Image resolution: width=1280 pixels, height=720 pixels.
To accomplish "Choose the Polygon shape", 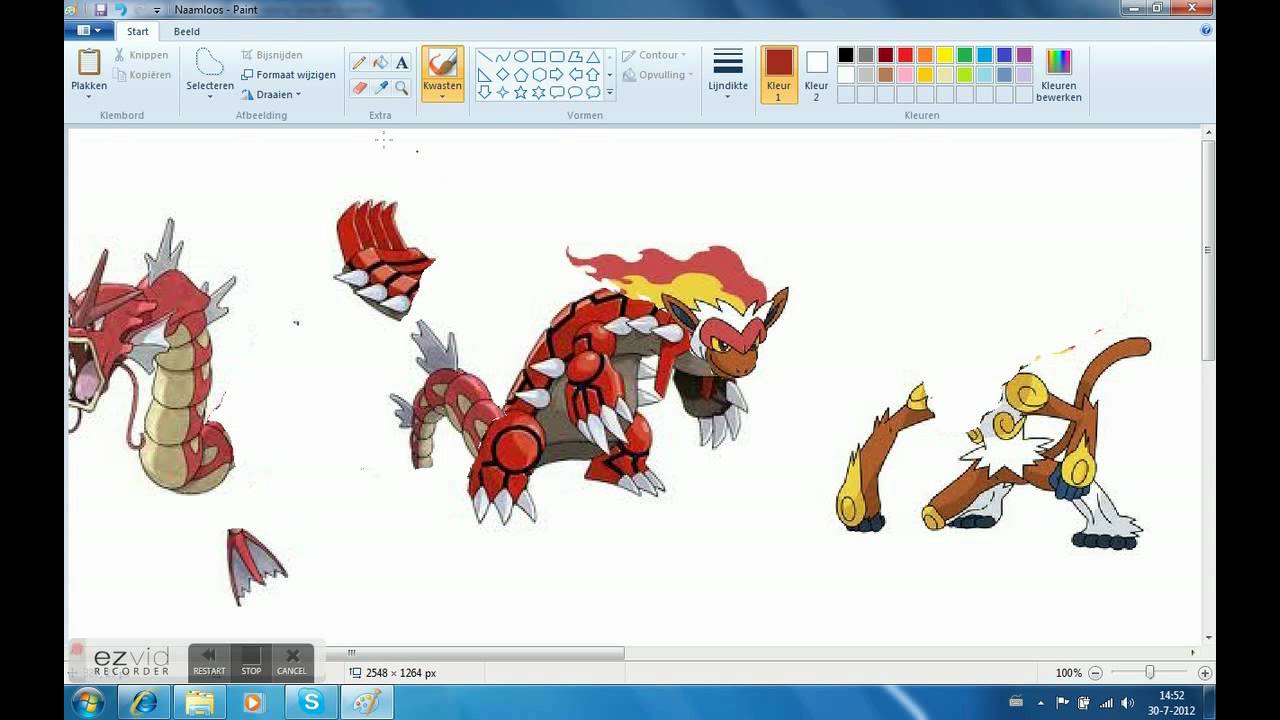I will pos(575,57).
